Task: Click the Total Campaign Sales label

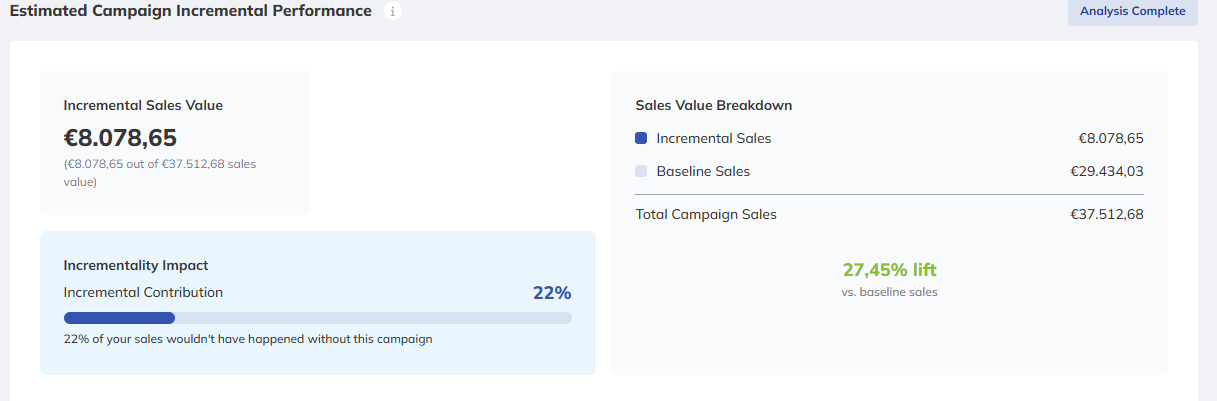Action: click(x=706, y=214)
